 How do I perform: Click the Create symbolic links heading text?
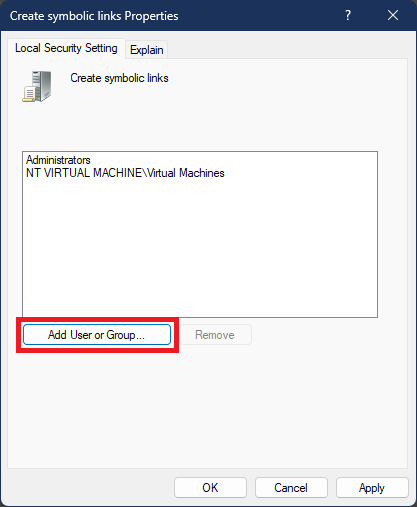pyautogui.click(x=119, y=78)
